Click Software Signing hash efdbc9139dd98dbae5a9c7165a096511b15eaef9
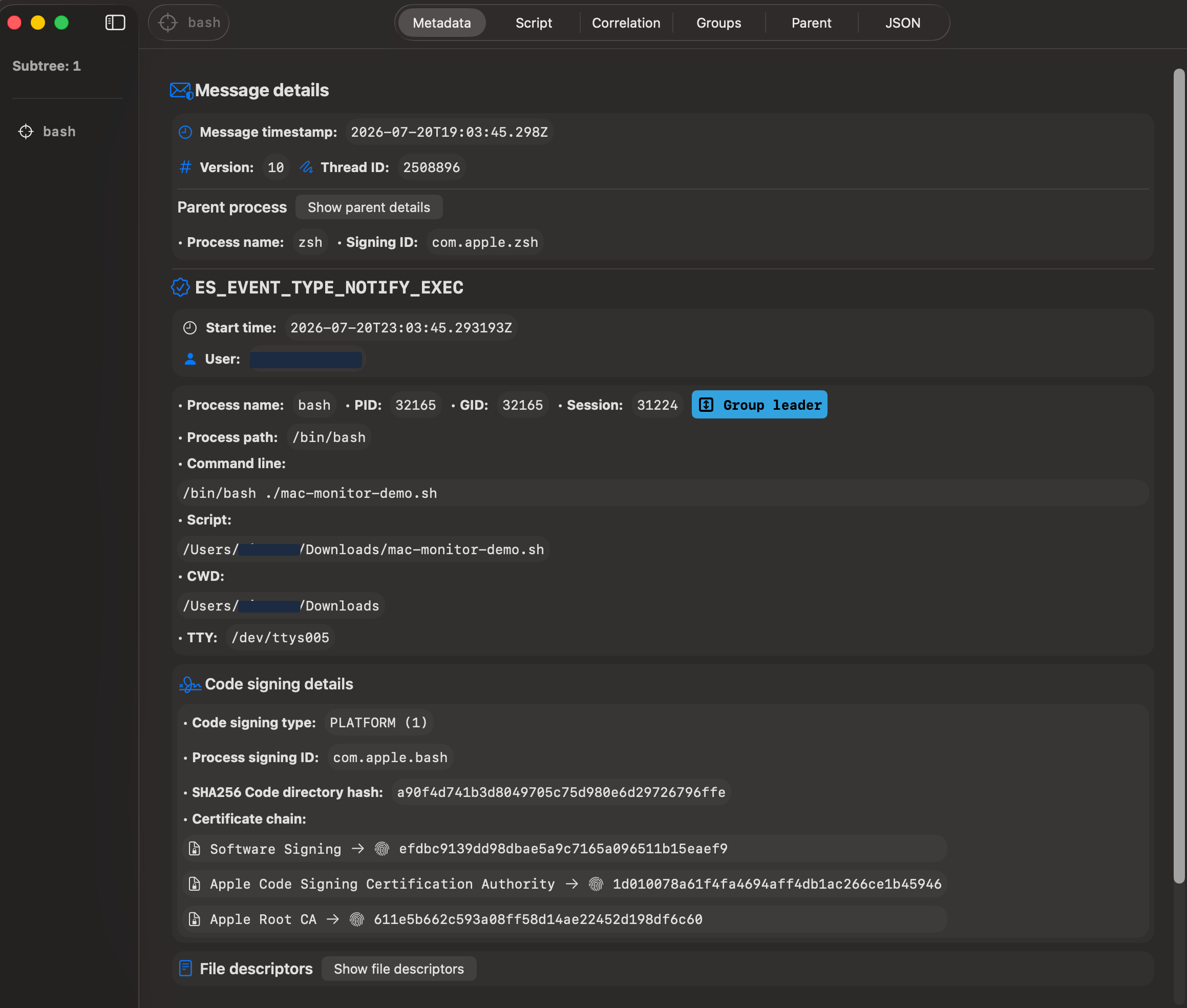 pos(563,849)
